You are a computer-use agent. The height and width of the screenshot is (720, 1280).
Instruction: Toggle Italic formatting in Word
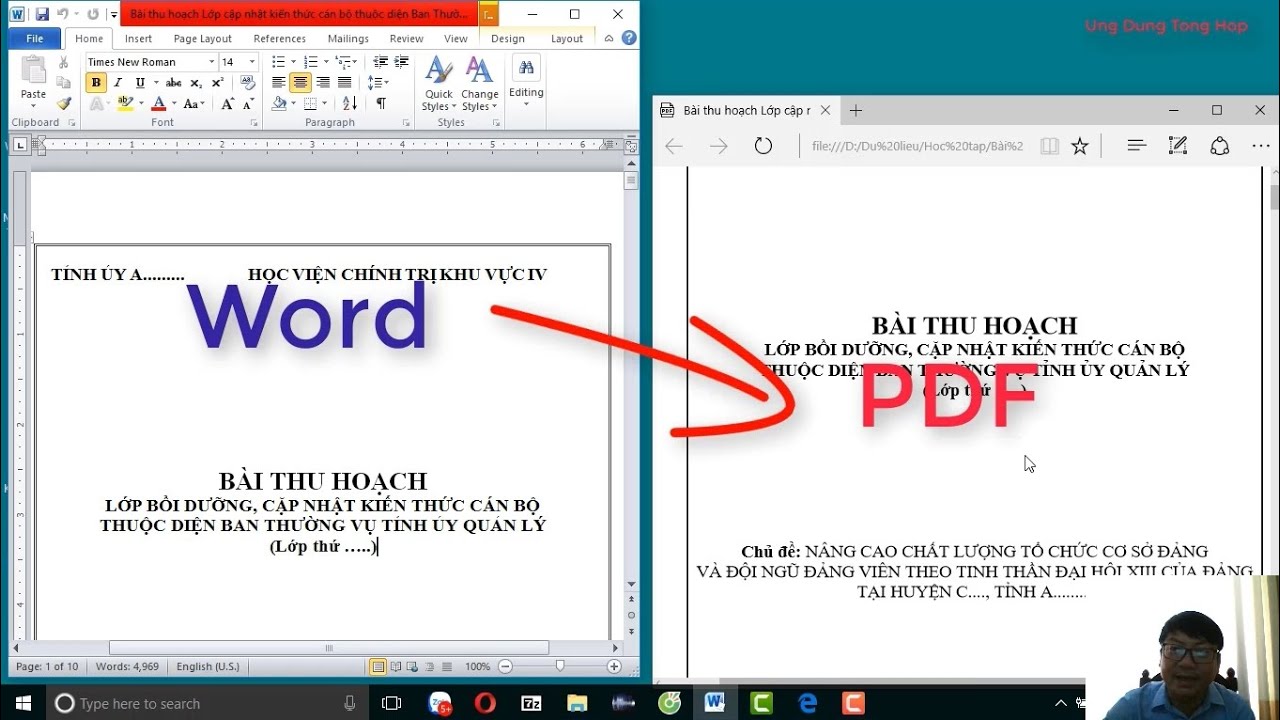(117, 83)
